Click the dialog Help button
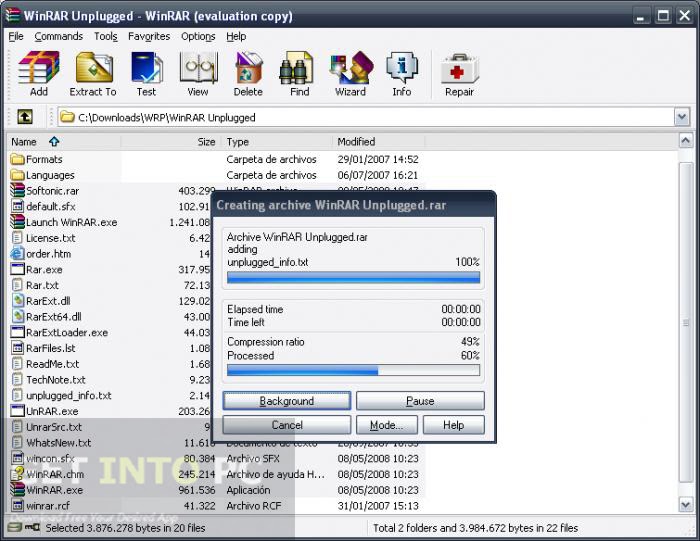This screenshot has height=541, width=700. click(x=454, y=425)
